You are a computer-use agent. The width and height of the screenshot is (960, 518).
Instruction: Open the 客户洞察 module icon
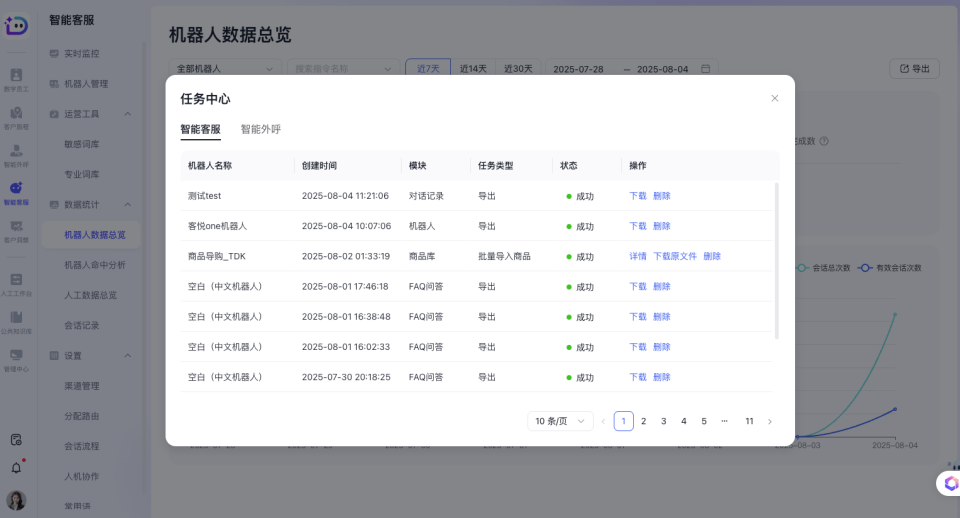16,231
